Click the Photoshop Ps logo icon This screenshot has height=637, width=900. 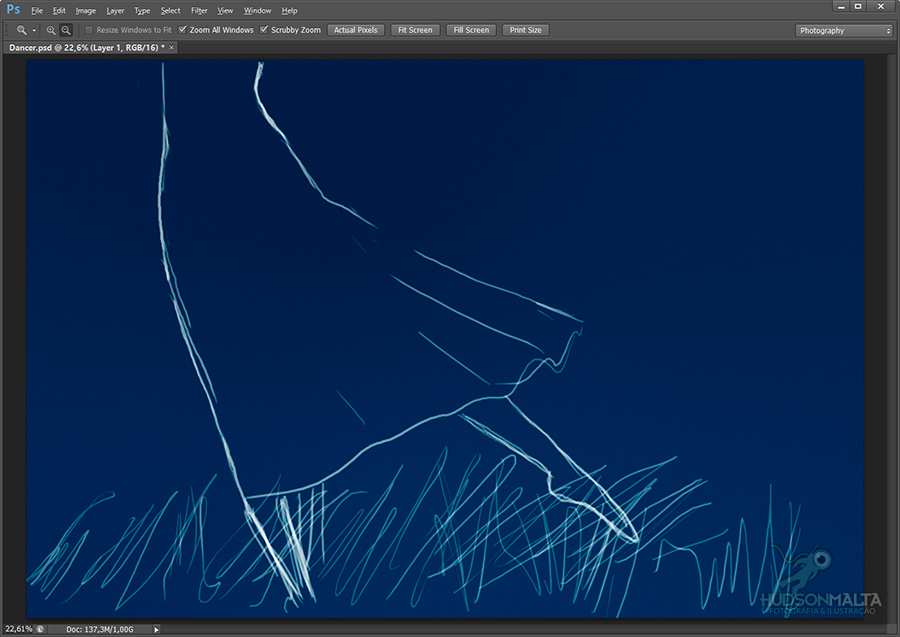13,9
